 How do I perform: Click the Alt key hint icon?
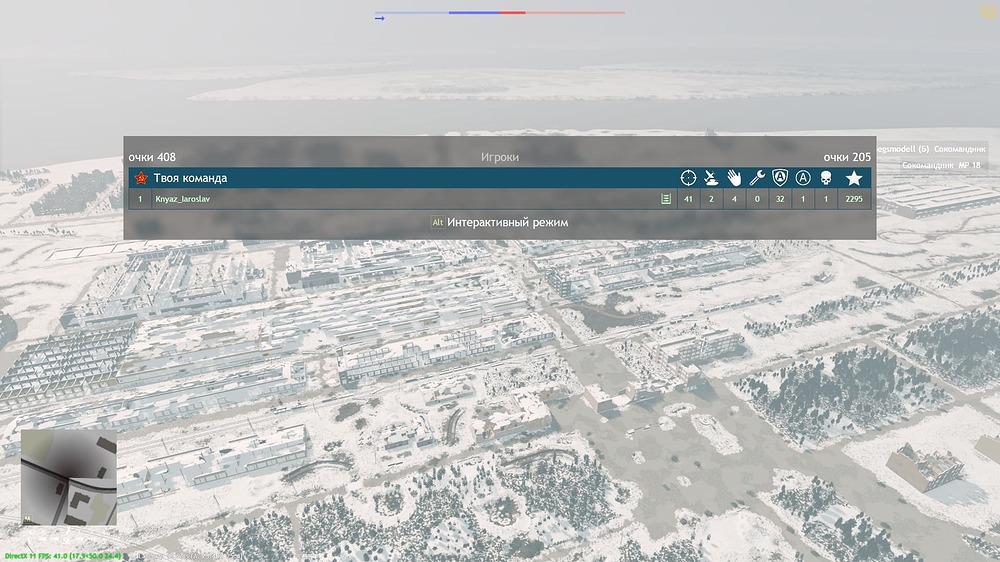click(438, 223)
